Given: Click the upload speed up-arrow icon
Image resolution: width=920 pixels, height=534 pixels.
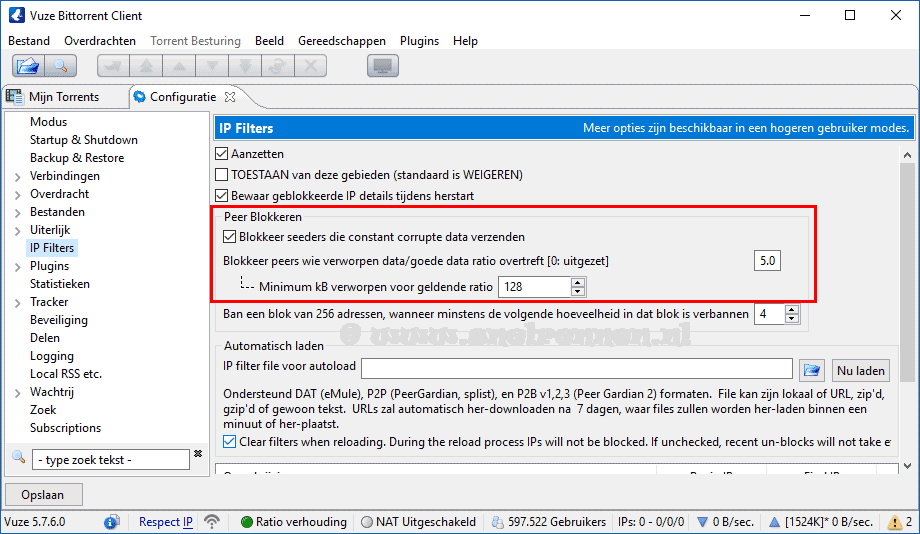Looking at the screenshot, I should click(x=774, y=522).
